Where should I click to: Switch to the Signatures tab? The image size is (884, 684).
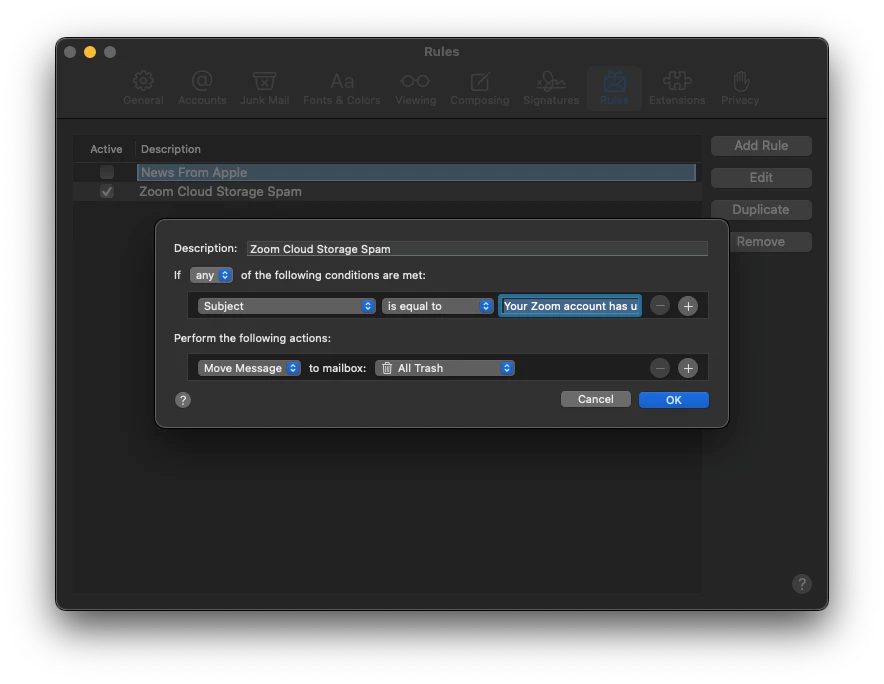click(551, 88)
